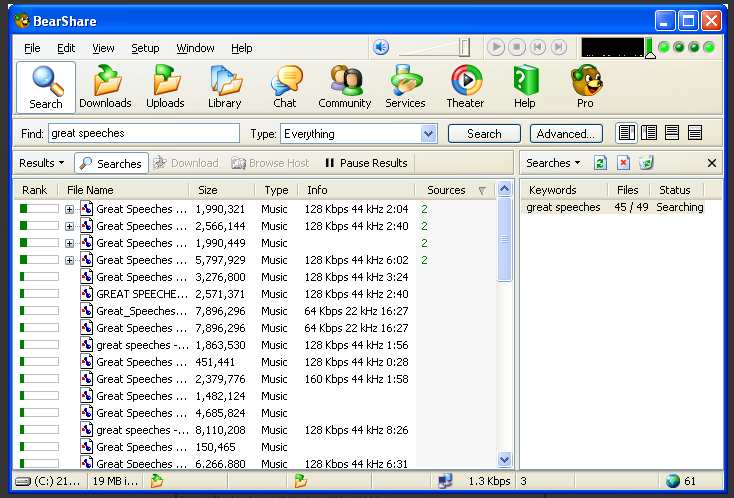Open the Uploads page

point(165,88)
